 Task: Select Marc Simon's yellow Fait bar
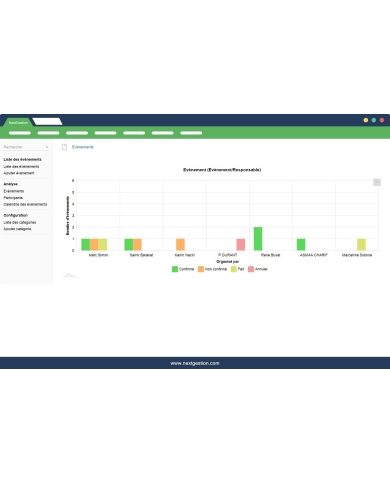pyautogui.click(x=103, y=244)
